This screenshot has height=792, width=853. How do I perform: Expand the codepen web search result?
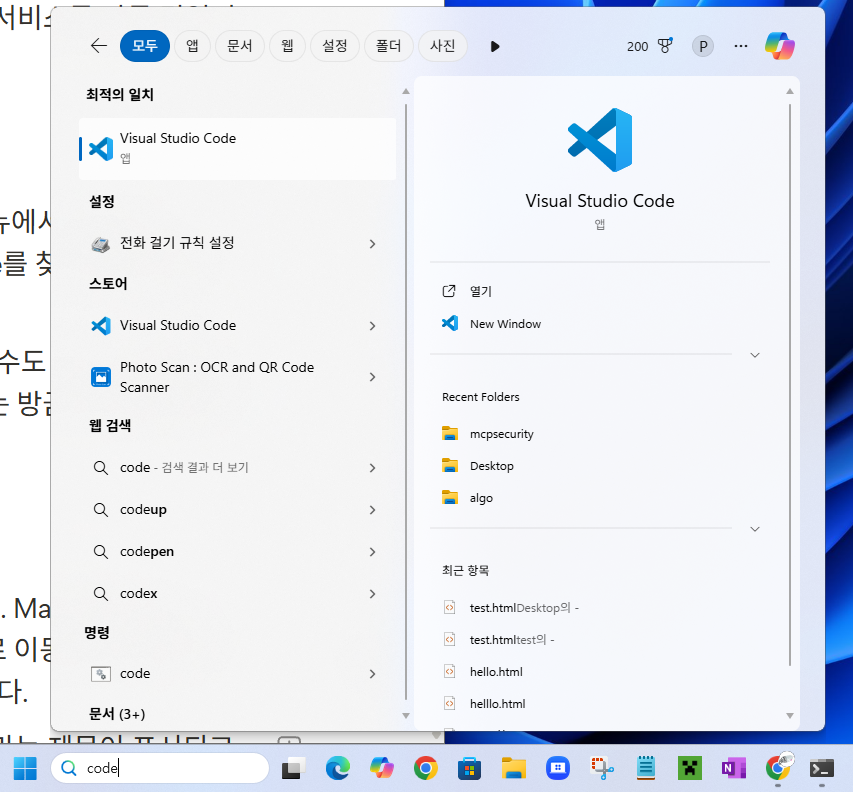(372, 552)
